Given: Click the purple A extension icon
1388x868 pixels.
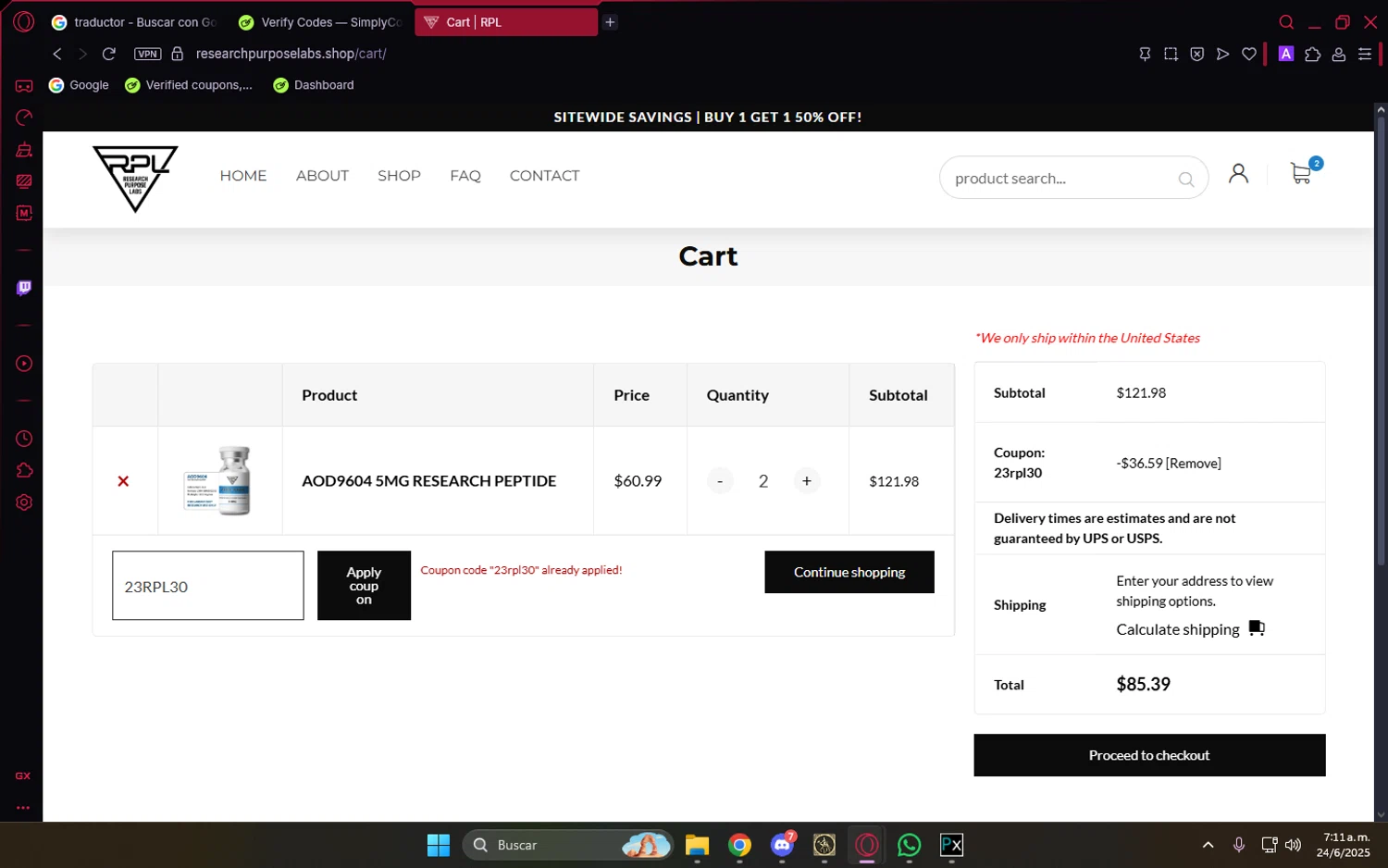Looking at the screenshot, I should tap(1285, 55).
